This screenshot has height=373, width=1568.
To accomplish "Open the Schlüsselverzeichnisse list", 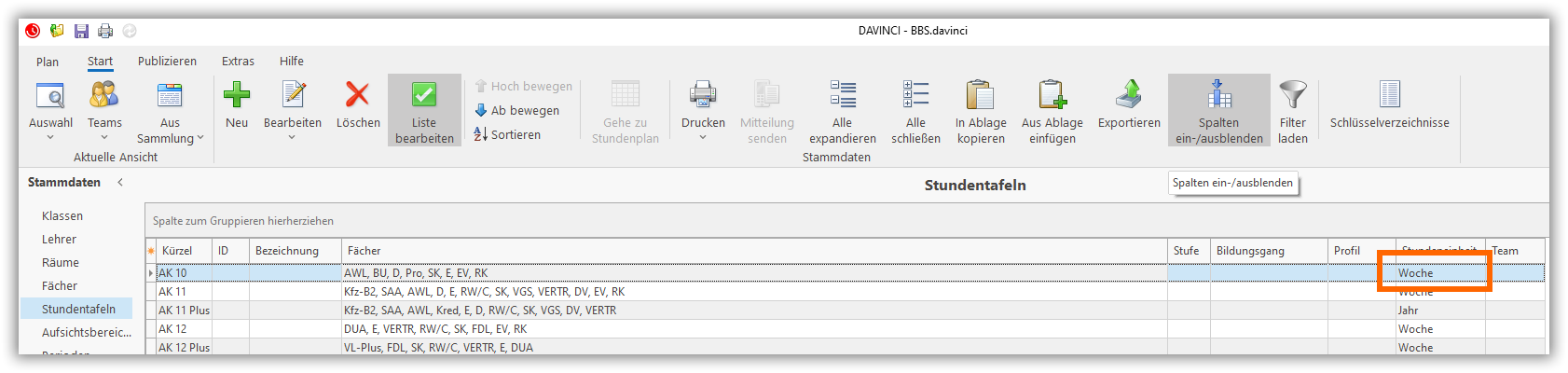I will point(1389,95).
